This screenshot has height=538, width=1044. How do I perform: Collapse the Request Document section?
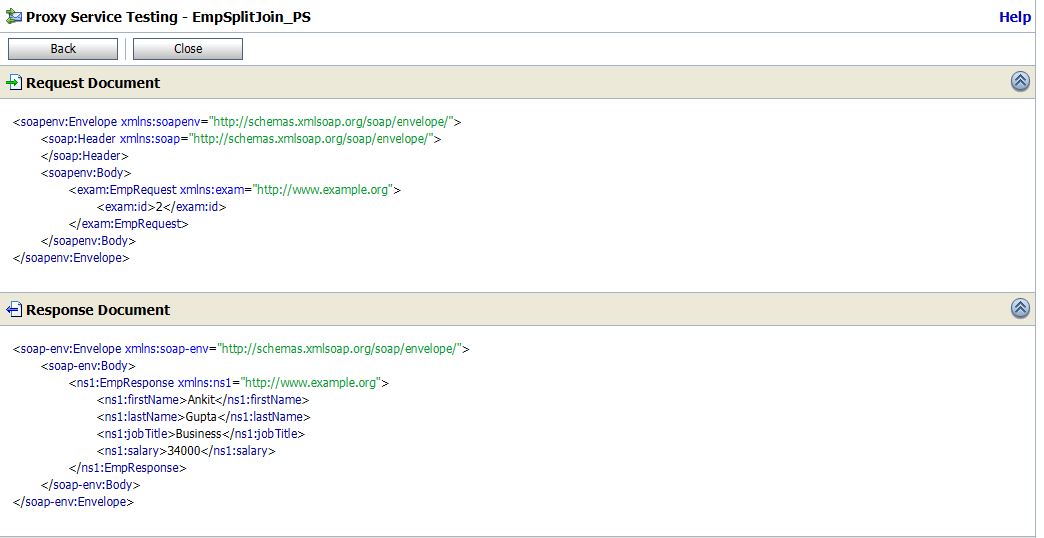tap(1020, 82)
